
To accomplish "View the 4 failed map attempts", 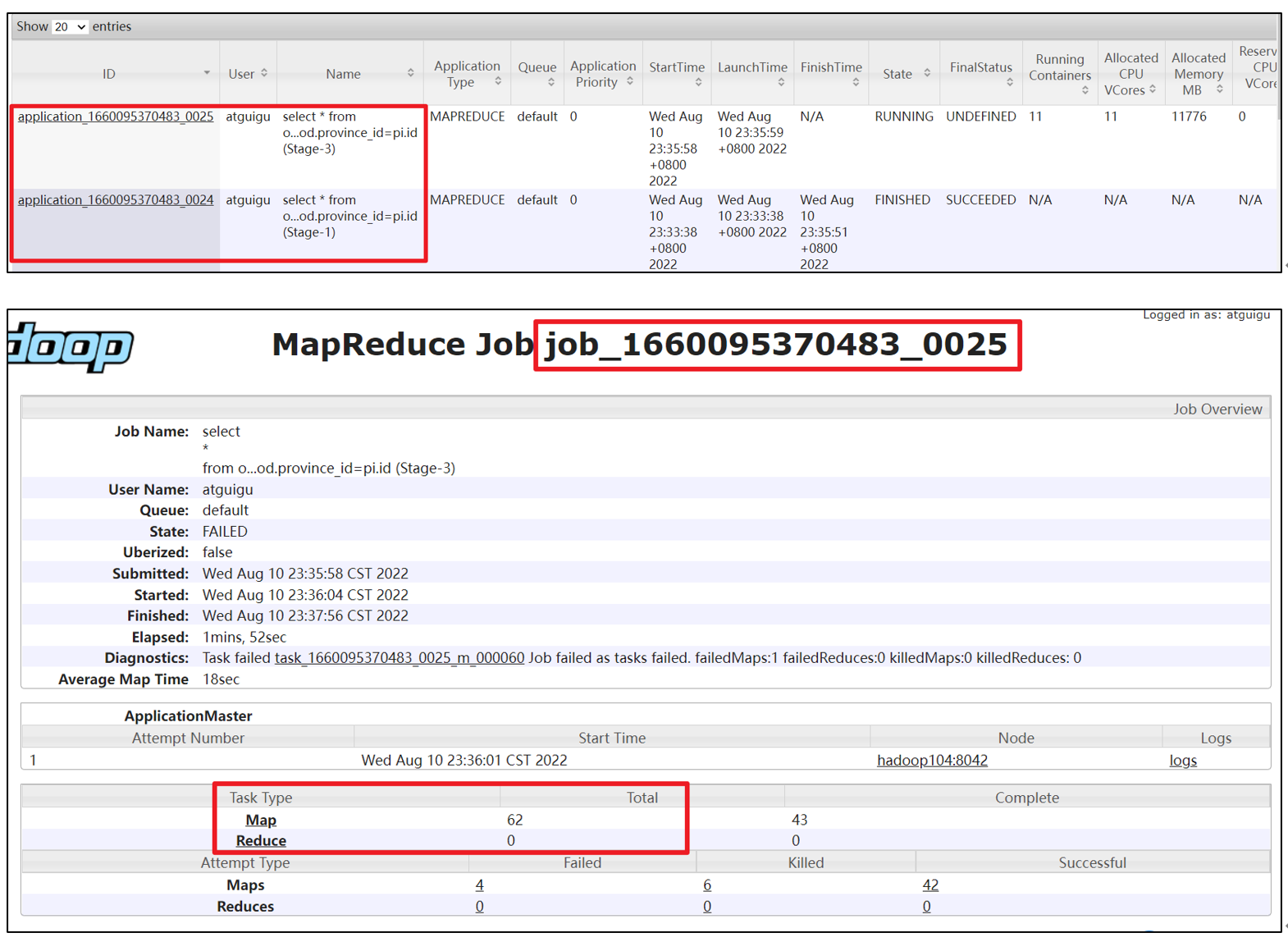I will pyautogui.click(x=479, y=885).
